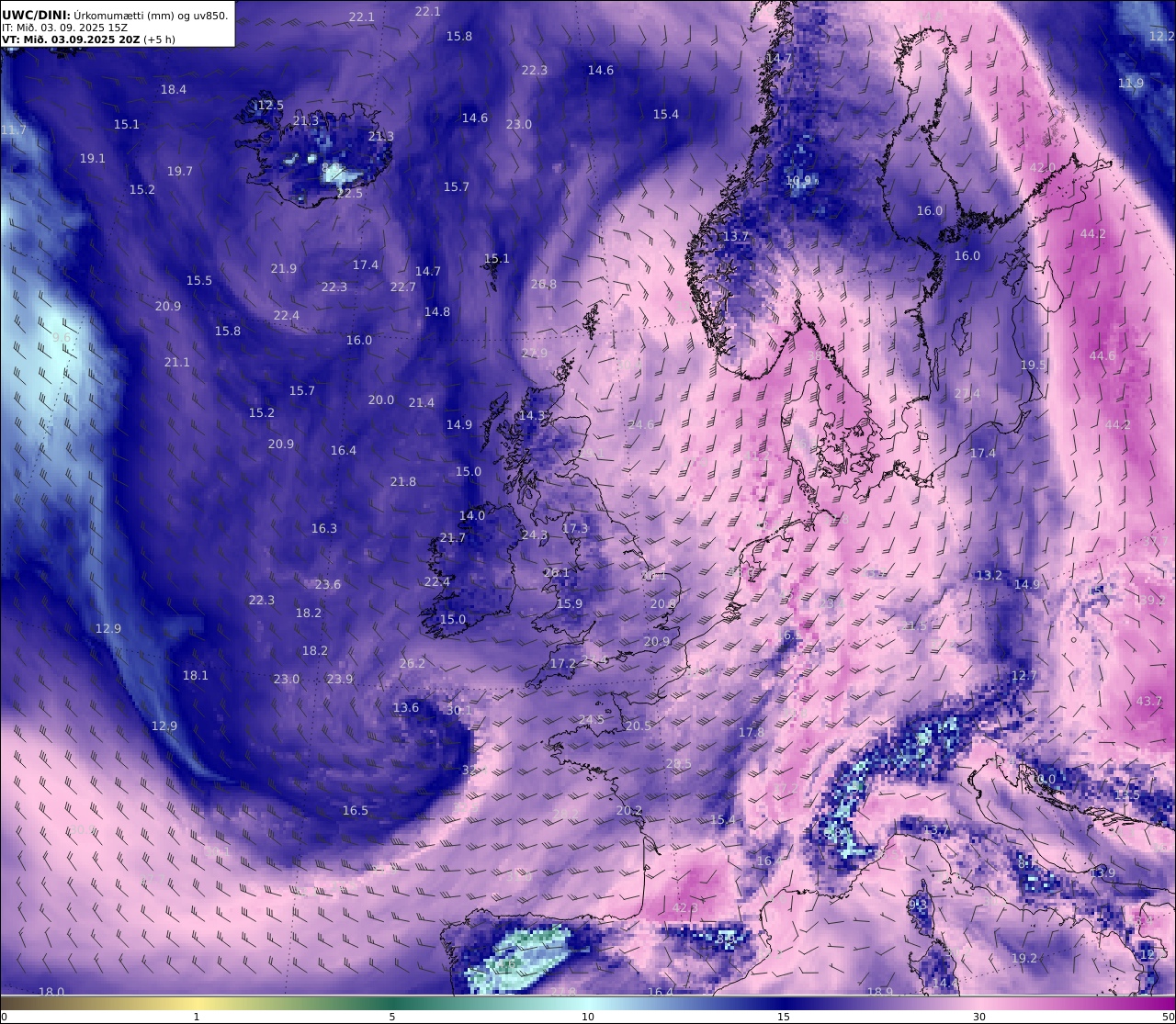This screenshot has width=1176, height=1024.
Task: Select the 11.9 value label
Action: click(1131, 83)
